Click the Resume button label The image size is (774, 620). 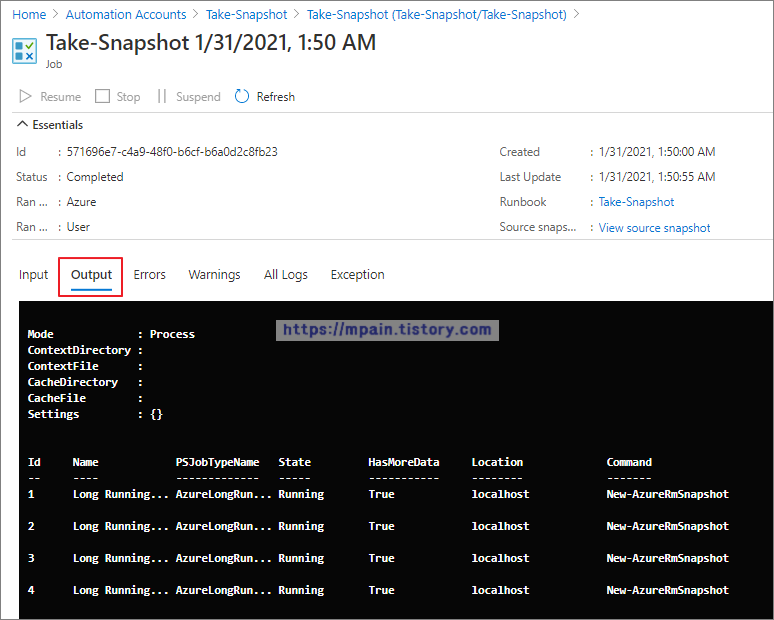(x=60, y=97)
